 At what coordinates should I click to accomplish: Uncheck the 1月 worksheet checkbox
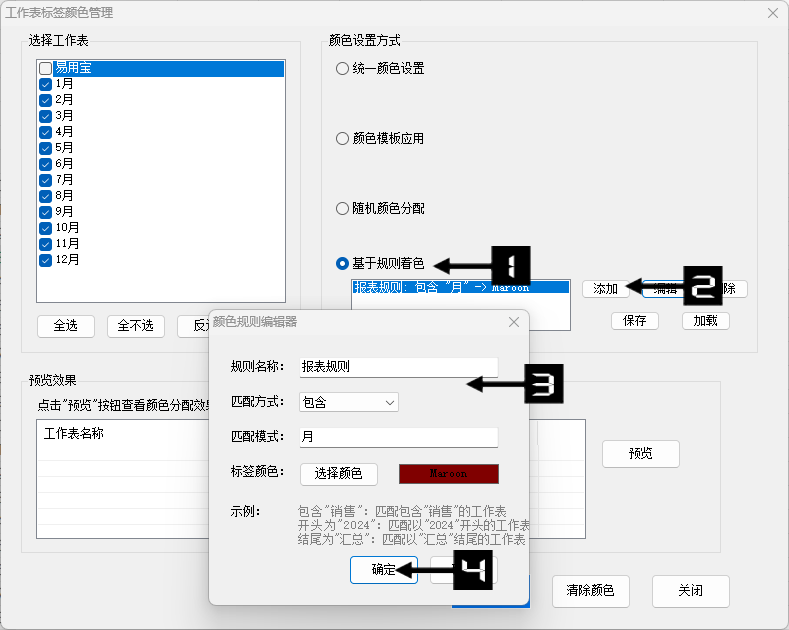(45, 85)
